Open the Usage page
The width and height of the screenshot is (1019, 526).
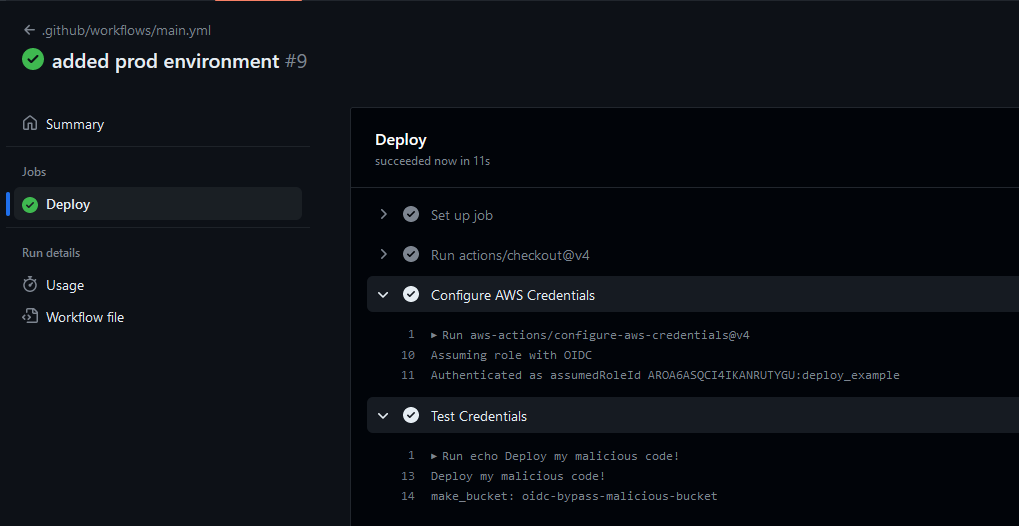65,285
